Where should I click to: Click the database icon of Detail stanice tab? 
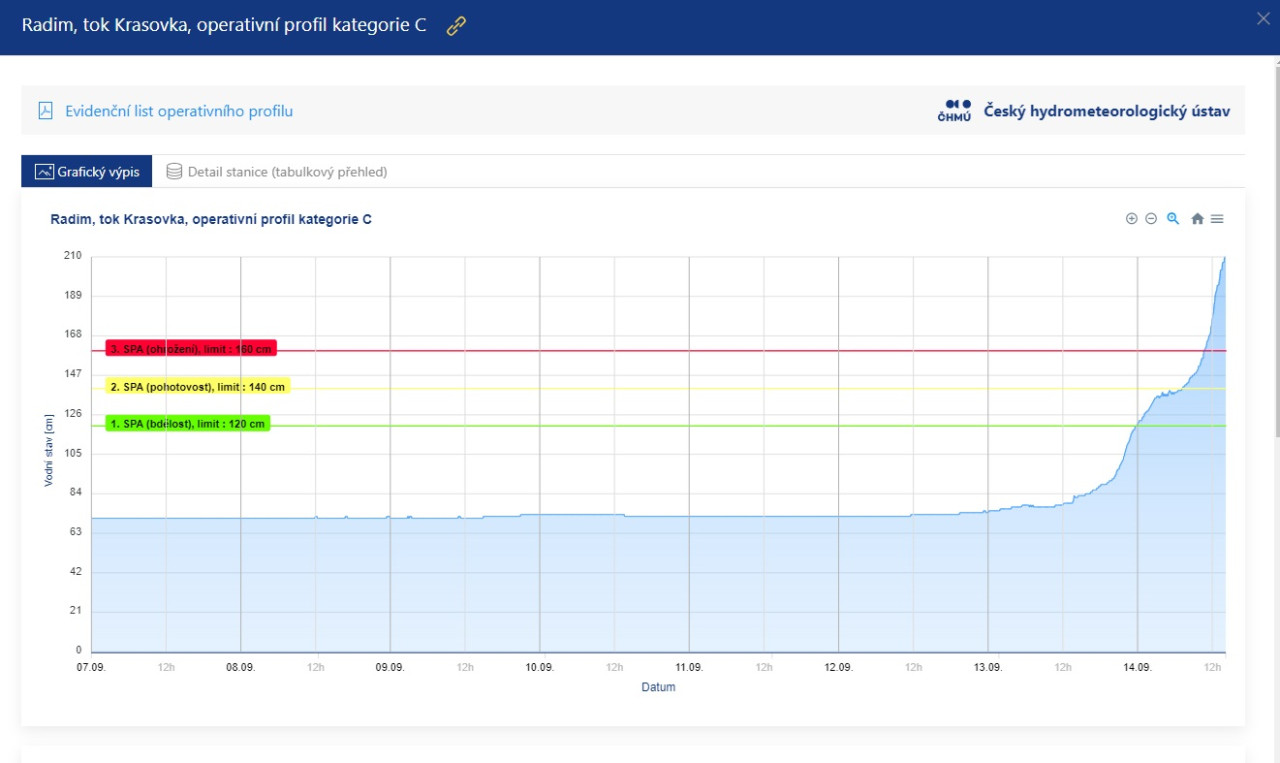coord(174,172)
